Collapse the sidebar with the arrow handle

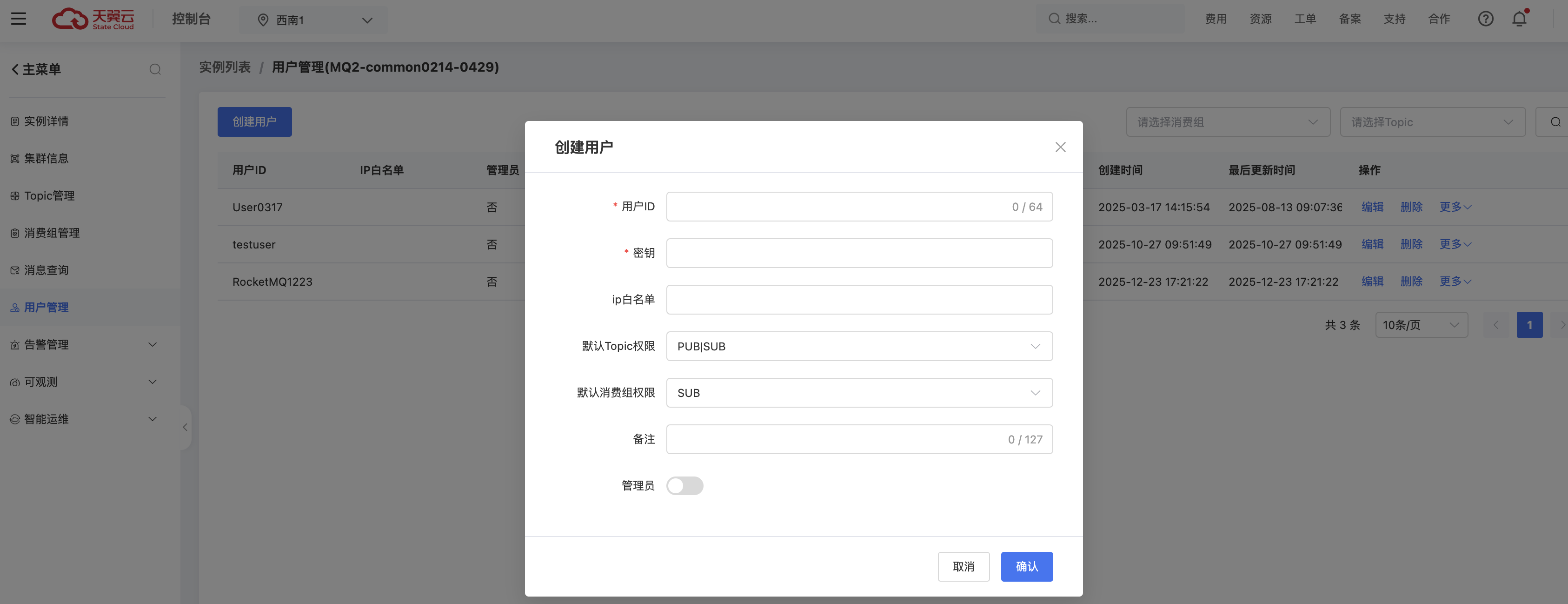tap(185, 428)
